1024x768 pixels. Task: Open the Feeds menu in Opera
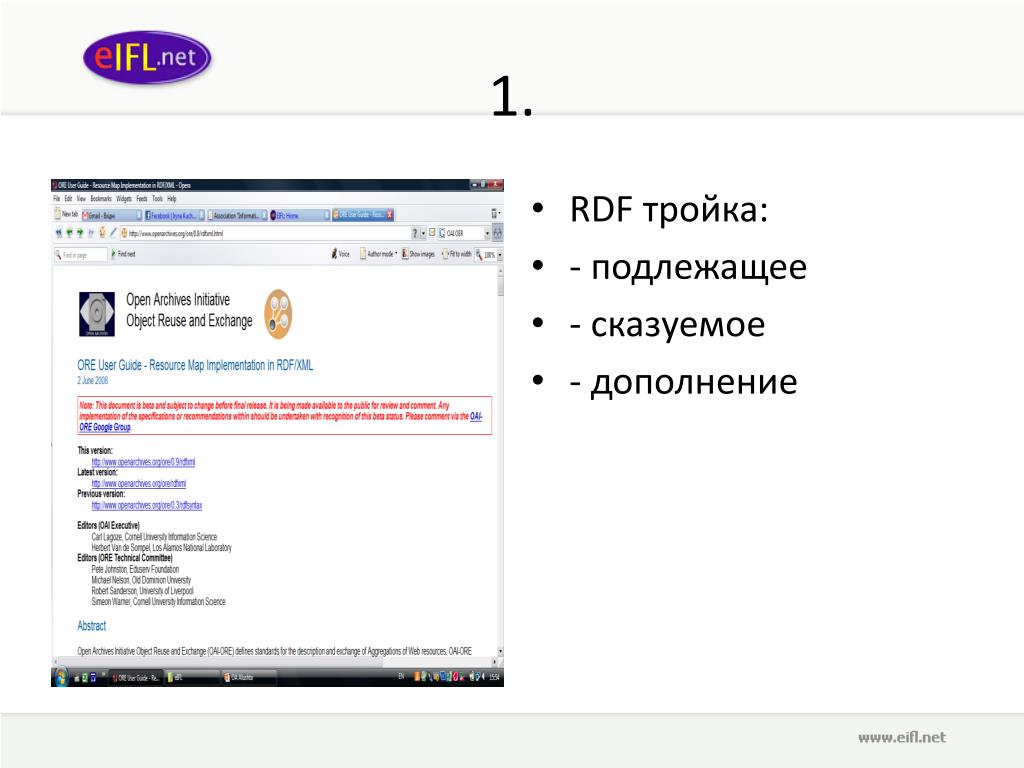[142, 199]
